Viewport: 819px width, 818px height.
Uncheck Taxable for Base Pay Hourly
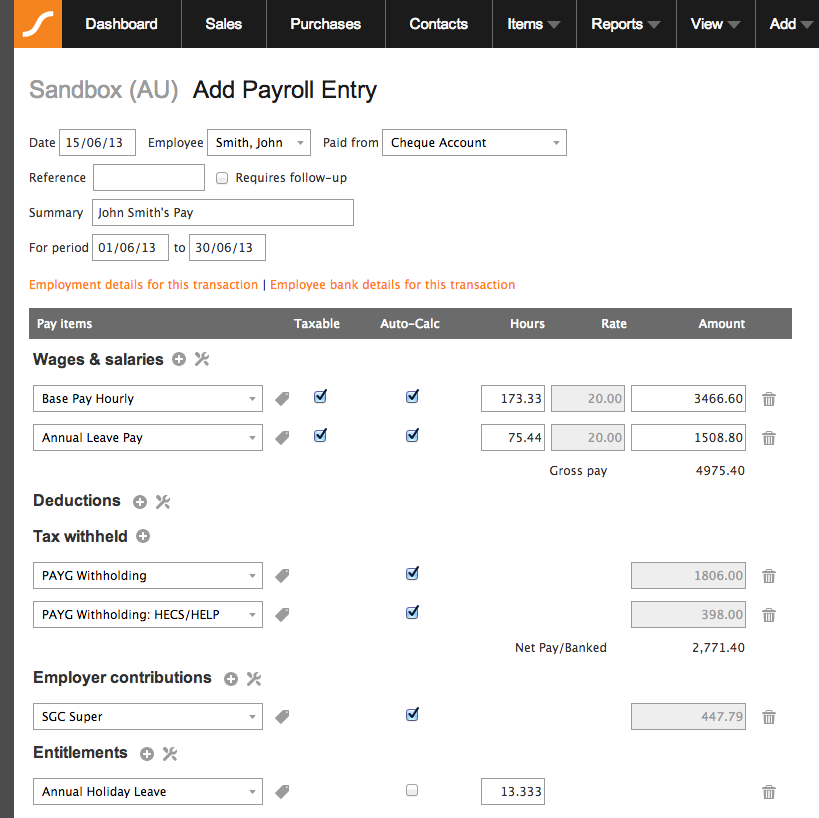pos(321,396)
